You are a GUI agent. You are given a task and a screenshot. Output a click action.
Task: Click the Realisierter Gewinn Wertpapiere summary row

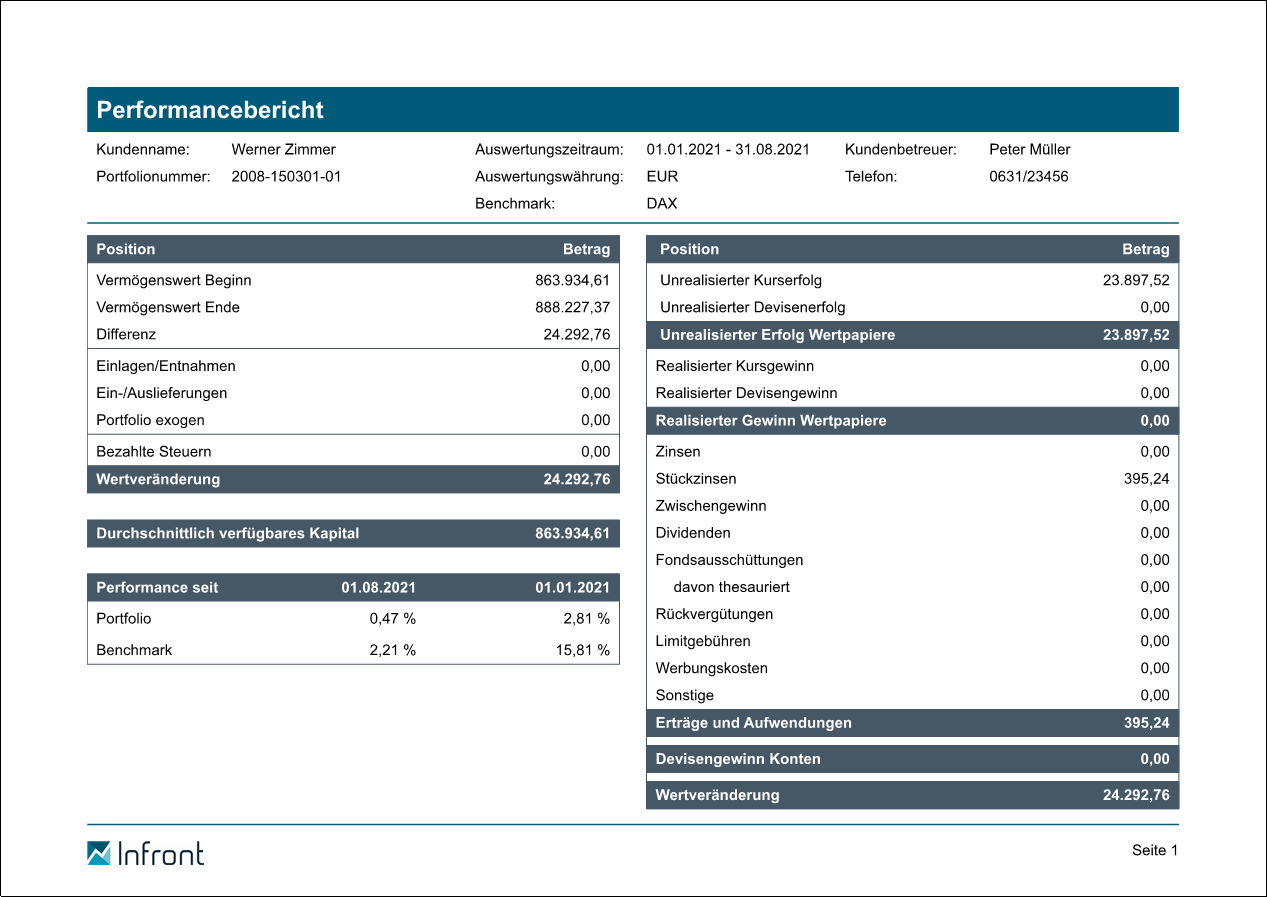pos(912,421)
